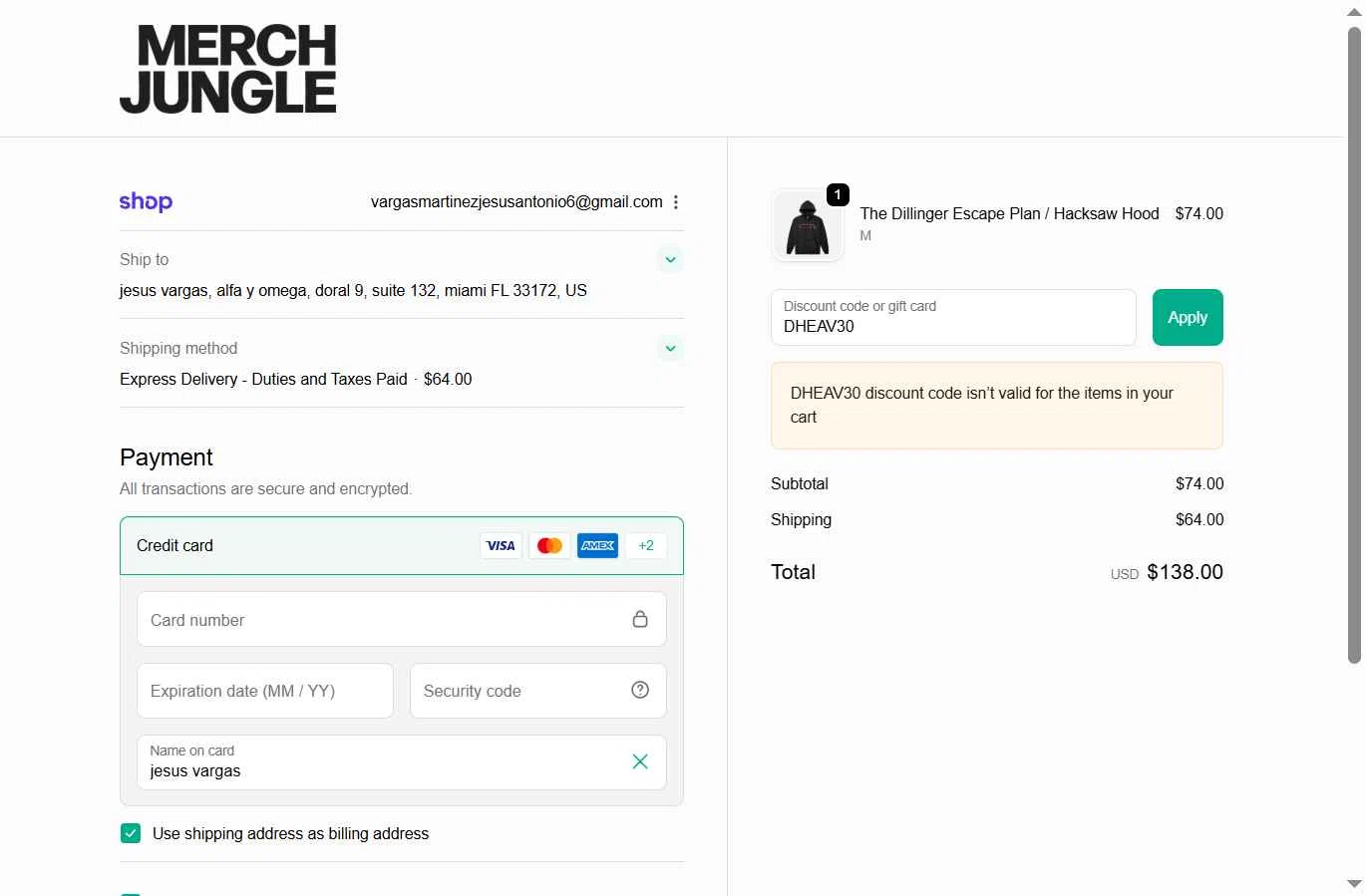Focus the Security code field

[538, 691]
